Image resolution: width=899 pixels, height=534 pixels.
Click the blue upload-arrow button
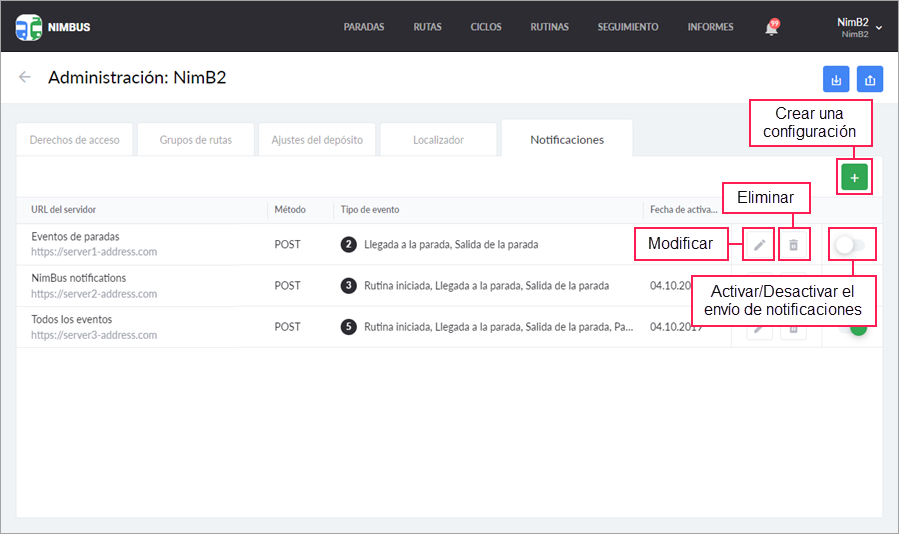point(870,79)
